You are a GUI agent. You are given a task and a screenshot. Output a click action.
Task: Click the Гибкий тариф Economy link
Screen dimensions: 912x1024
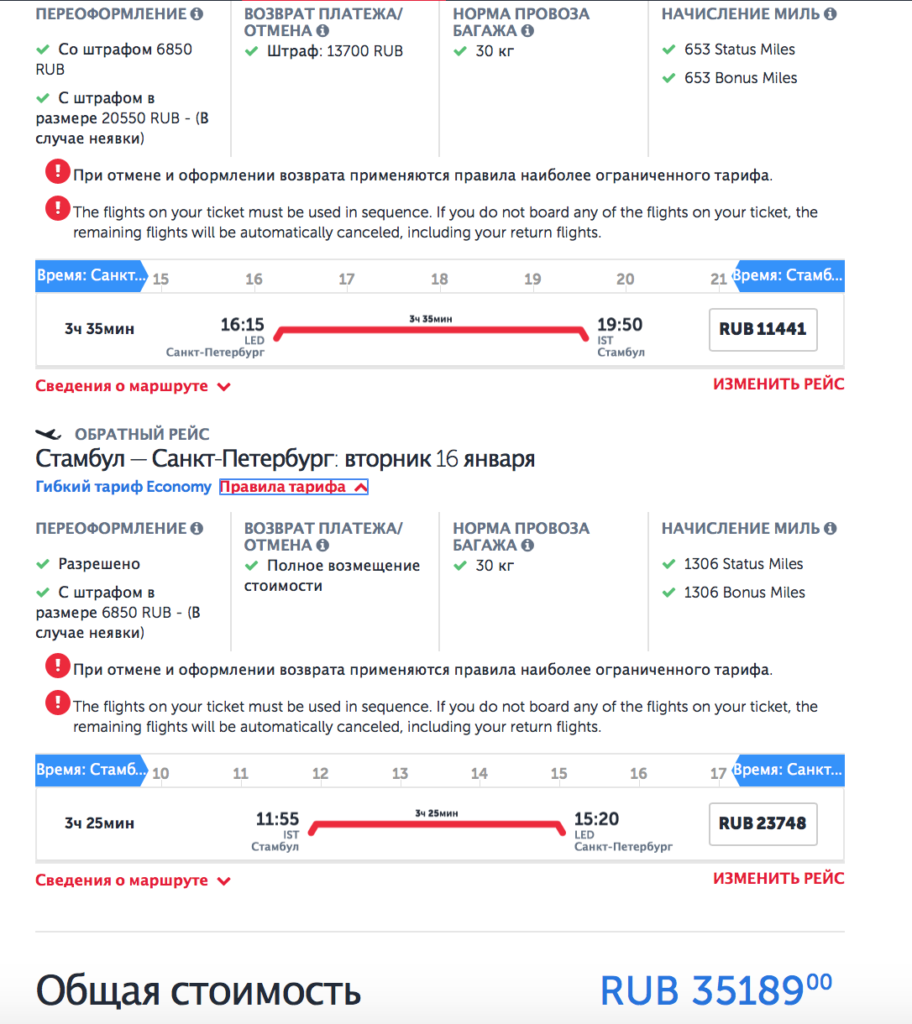pos(123,487)
